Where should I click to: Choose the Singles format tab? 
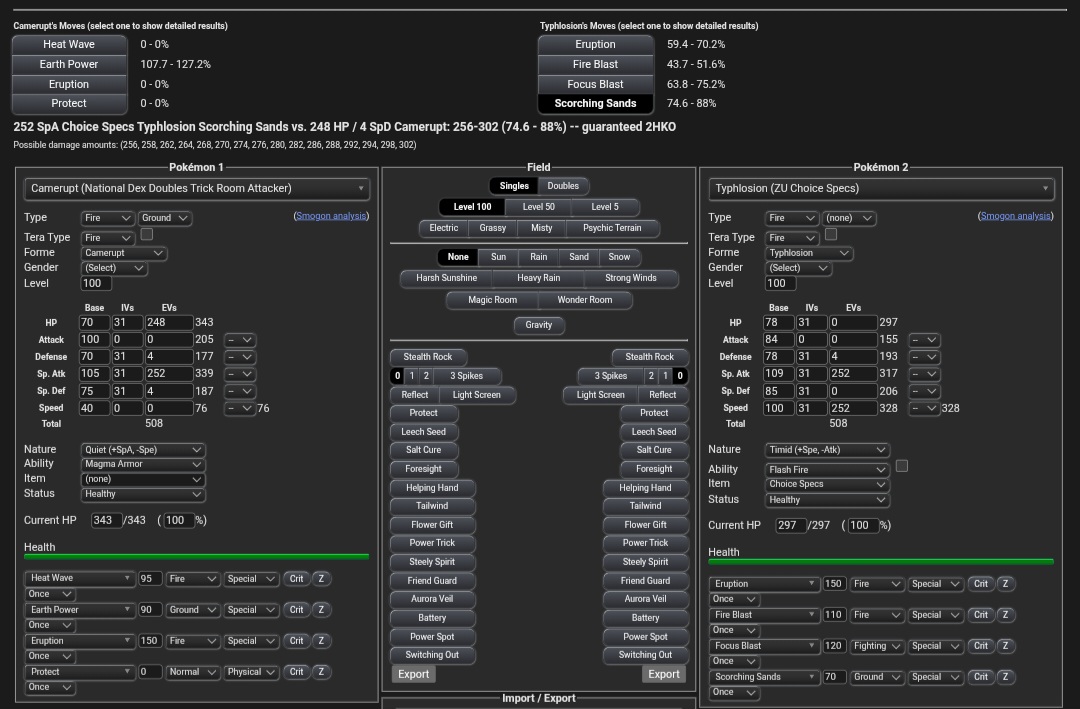(x=514, y=186)
